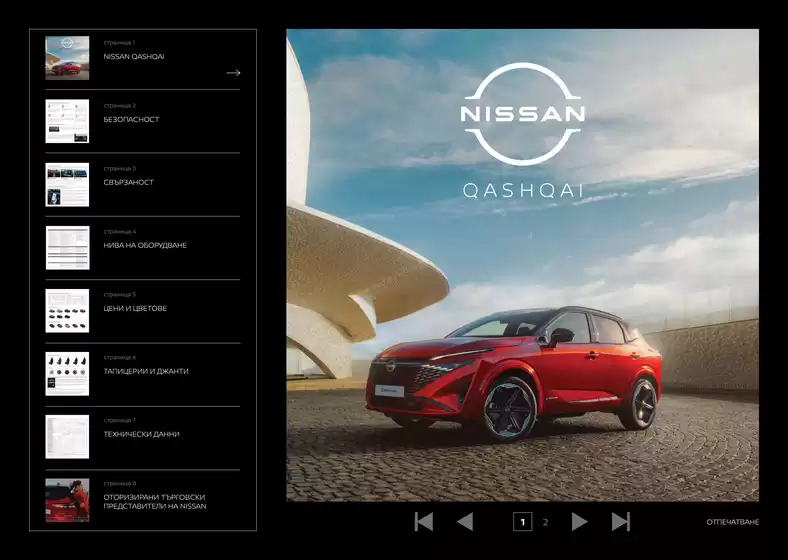Go to next page arrow
This screenshot has height=560, width=788.
(x=580, y=522)
